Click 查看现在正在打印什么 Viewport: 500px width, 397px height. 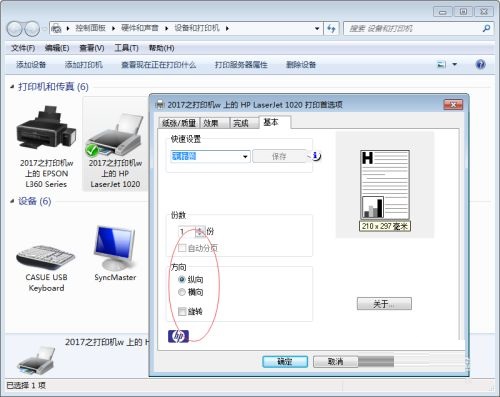tap(159, 64)
